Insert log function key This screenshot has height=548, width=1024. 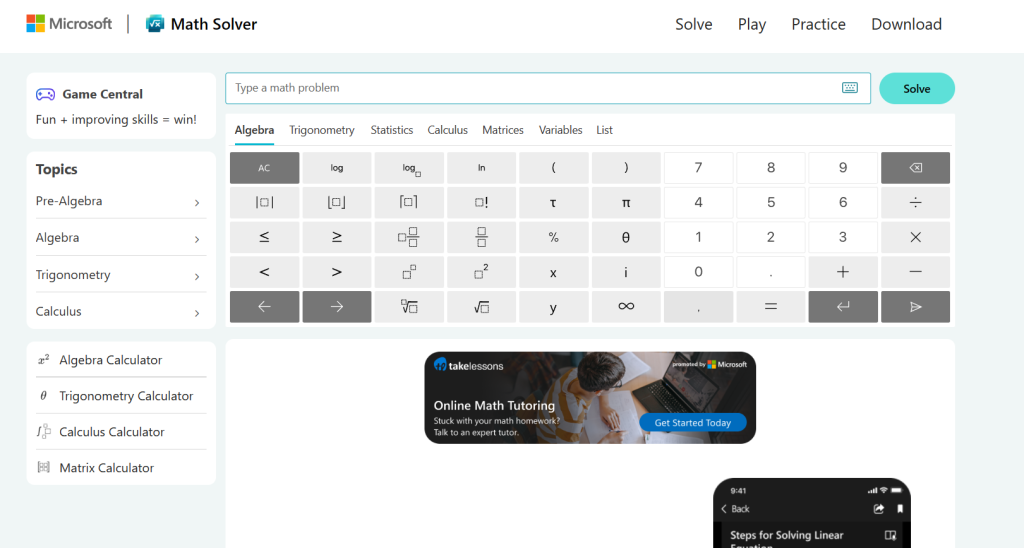337,168
